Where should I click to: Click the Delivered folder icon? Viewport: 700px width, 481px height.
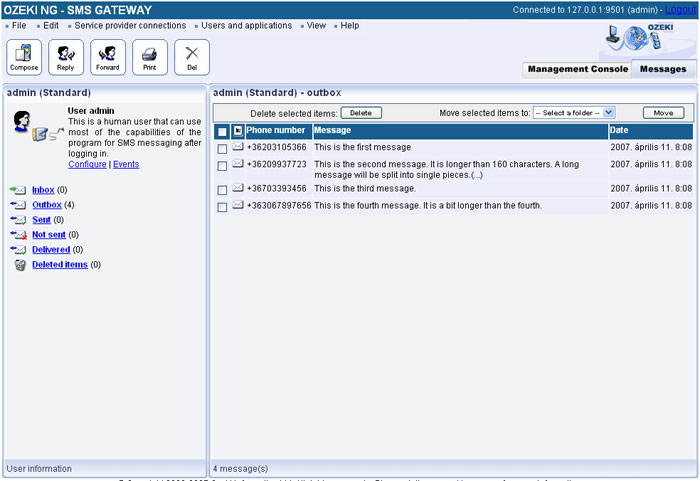(18, 250)
